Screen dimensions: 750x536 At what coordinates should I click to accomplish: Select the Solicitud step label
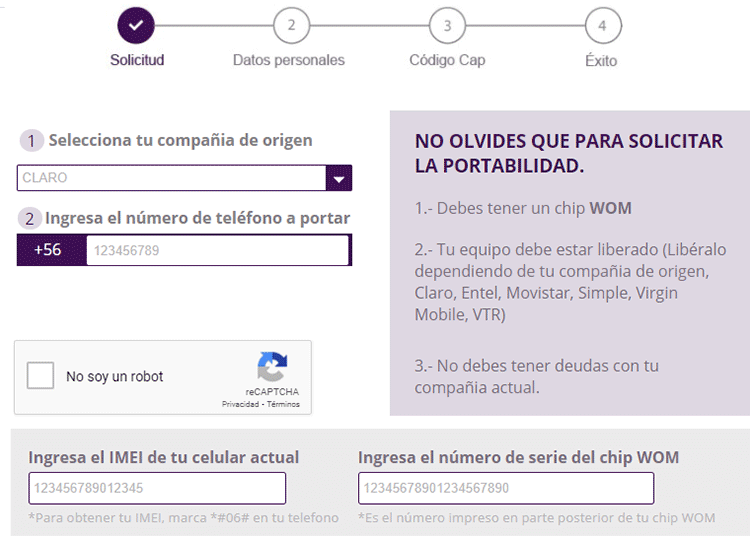click(137, 60)
